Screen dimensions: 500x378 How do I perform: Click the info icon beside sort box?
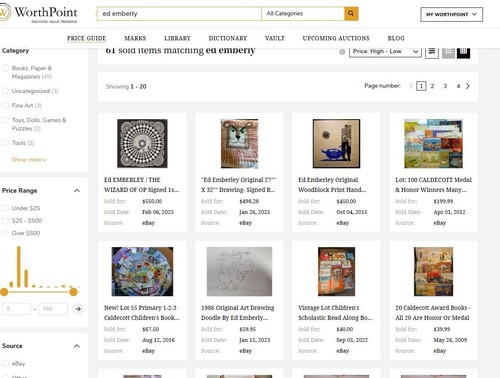(x=342, y=52)
